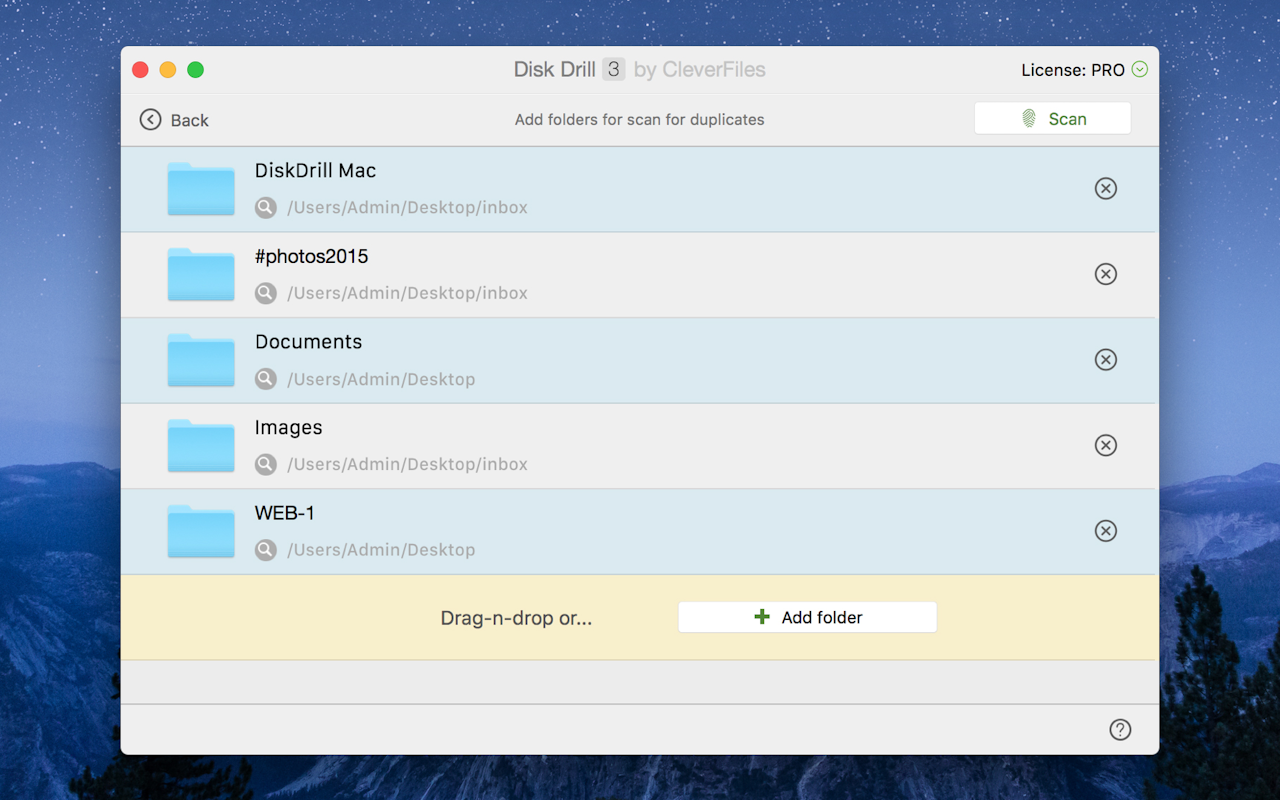
Task: Click magnifier icon under WEB-1
Action: click(265, 550)
